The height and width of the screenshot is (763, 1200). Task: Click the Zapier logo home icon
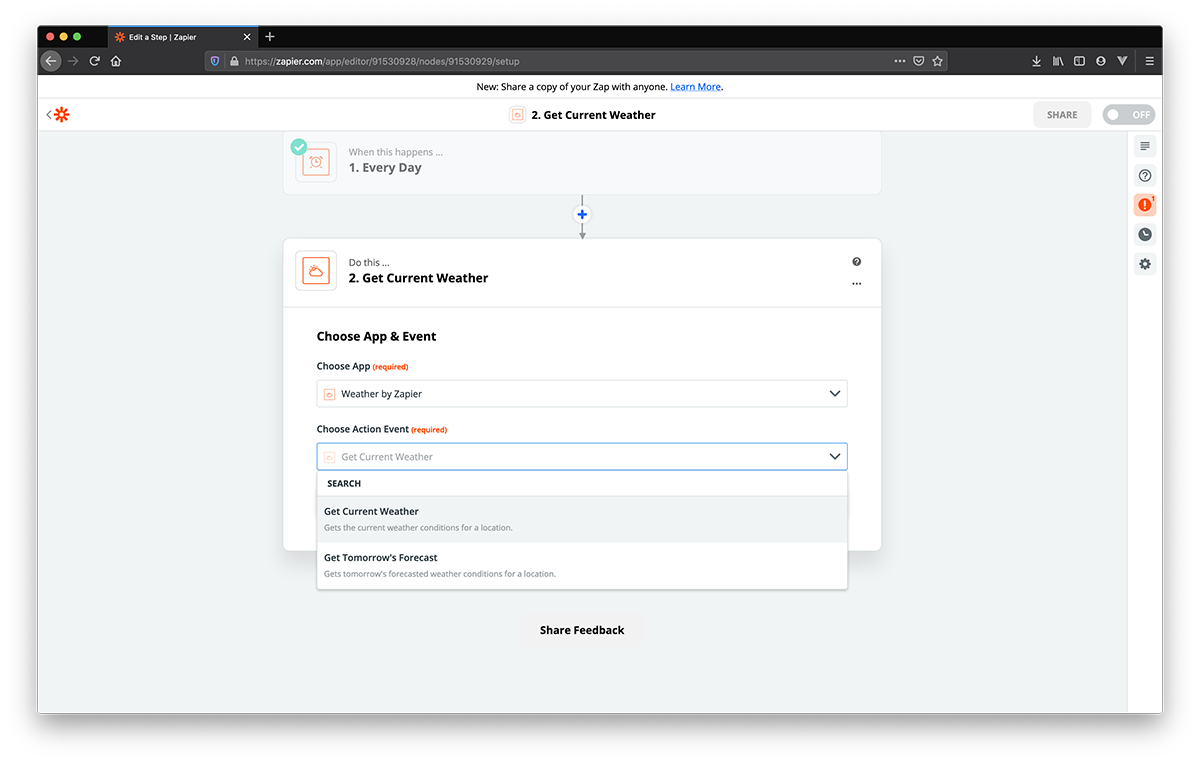62,115
